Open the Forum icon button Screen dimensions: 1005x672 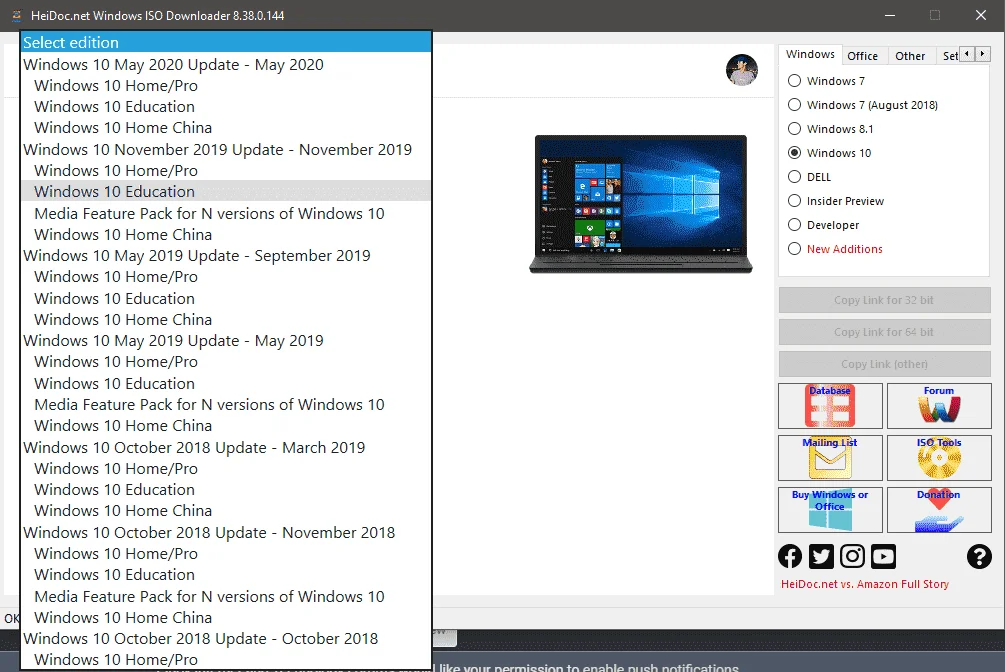[939, 405]
